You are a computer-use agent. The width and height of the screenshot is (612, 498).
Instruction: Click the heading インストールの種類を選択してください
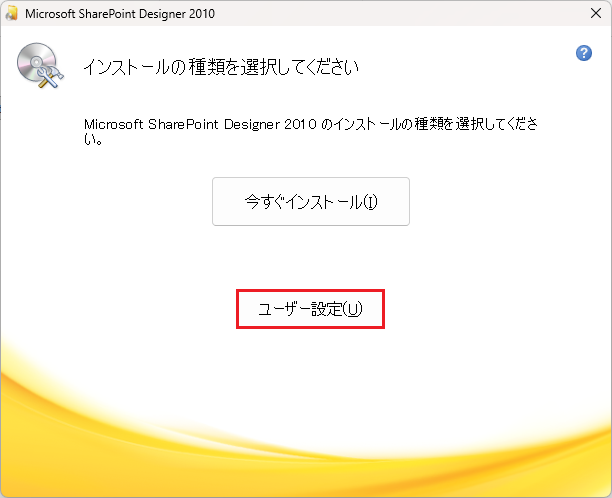220,68
